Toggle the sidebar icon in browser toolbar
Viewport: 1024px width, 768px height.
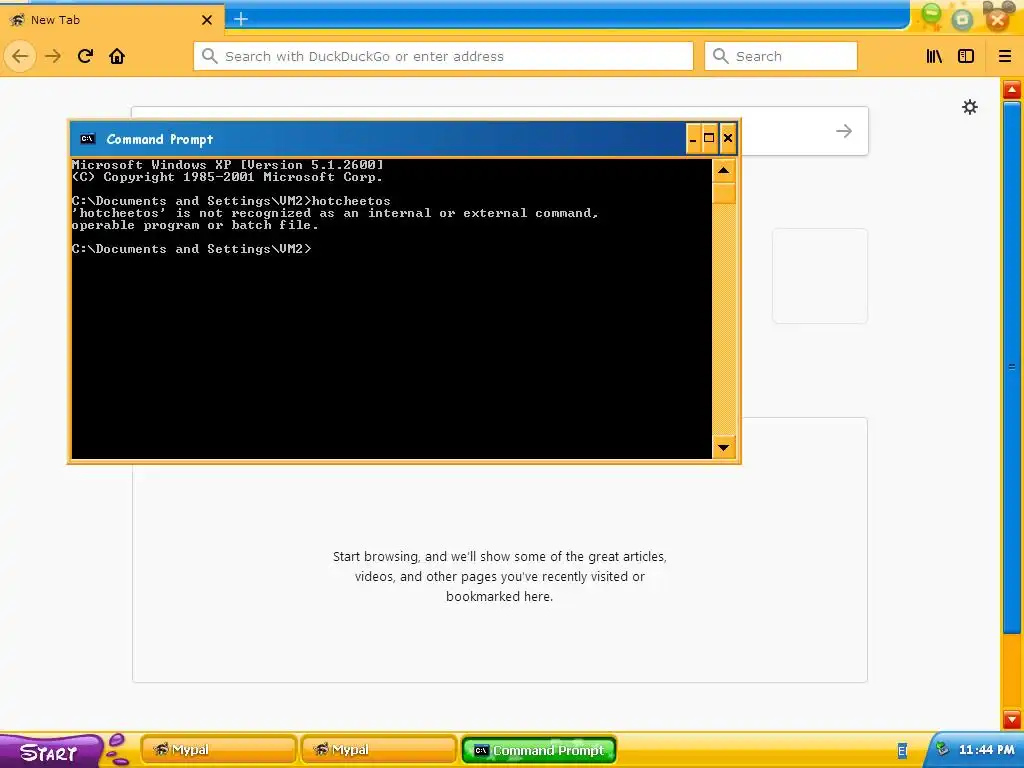pyautogui.click(x=966, y=56)
